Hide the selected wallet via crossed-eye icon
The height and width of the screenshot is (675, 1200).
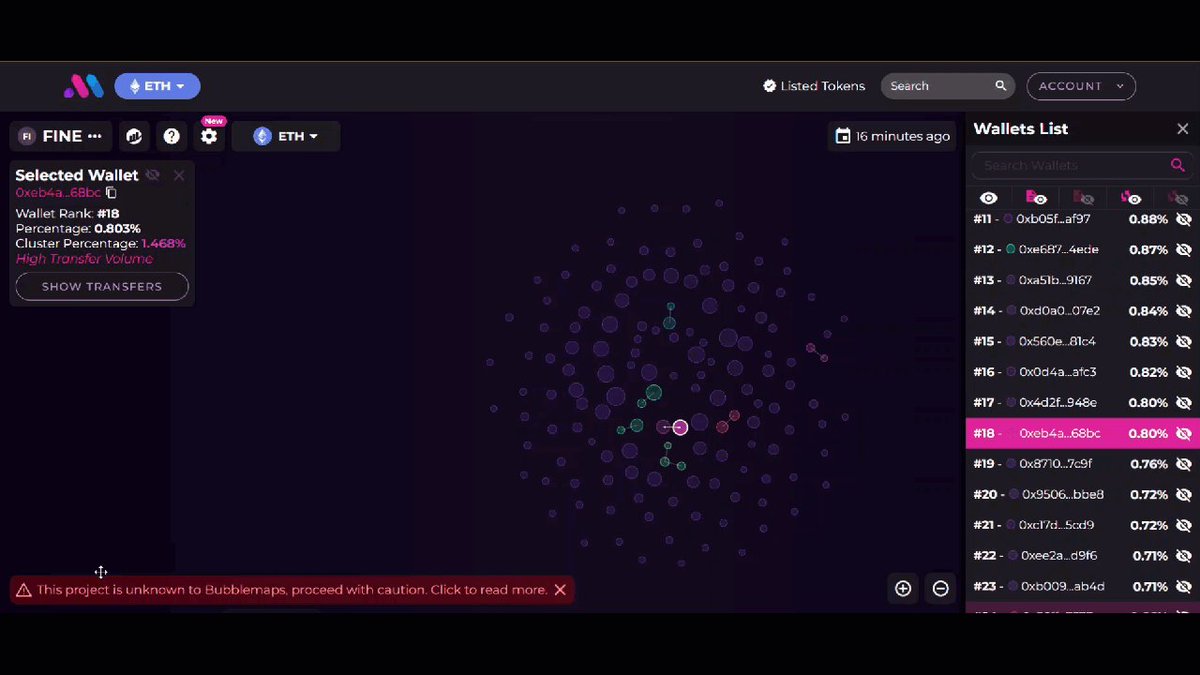coord(152,175)
